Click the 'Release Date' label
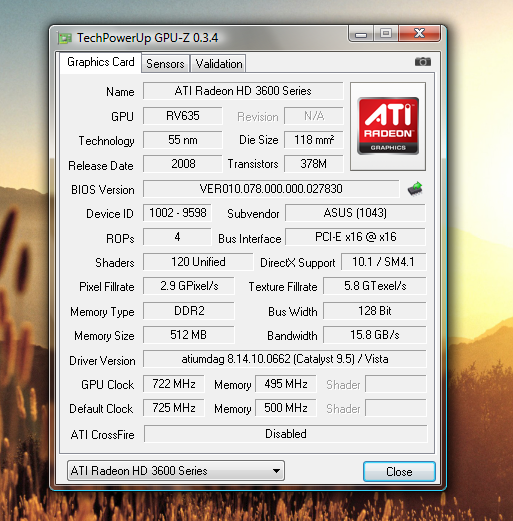The image size is (513, 521). click(101, 166)
